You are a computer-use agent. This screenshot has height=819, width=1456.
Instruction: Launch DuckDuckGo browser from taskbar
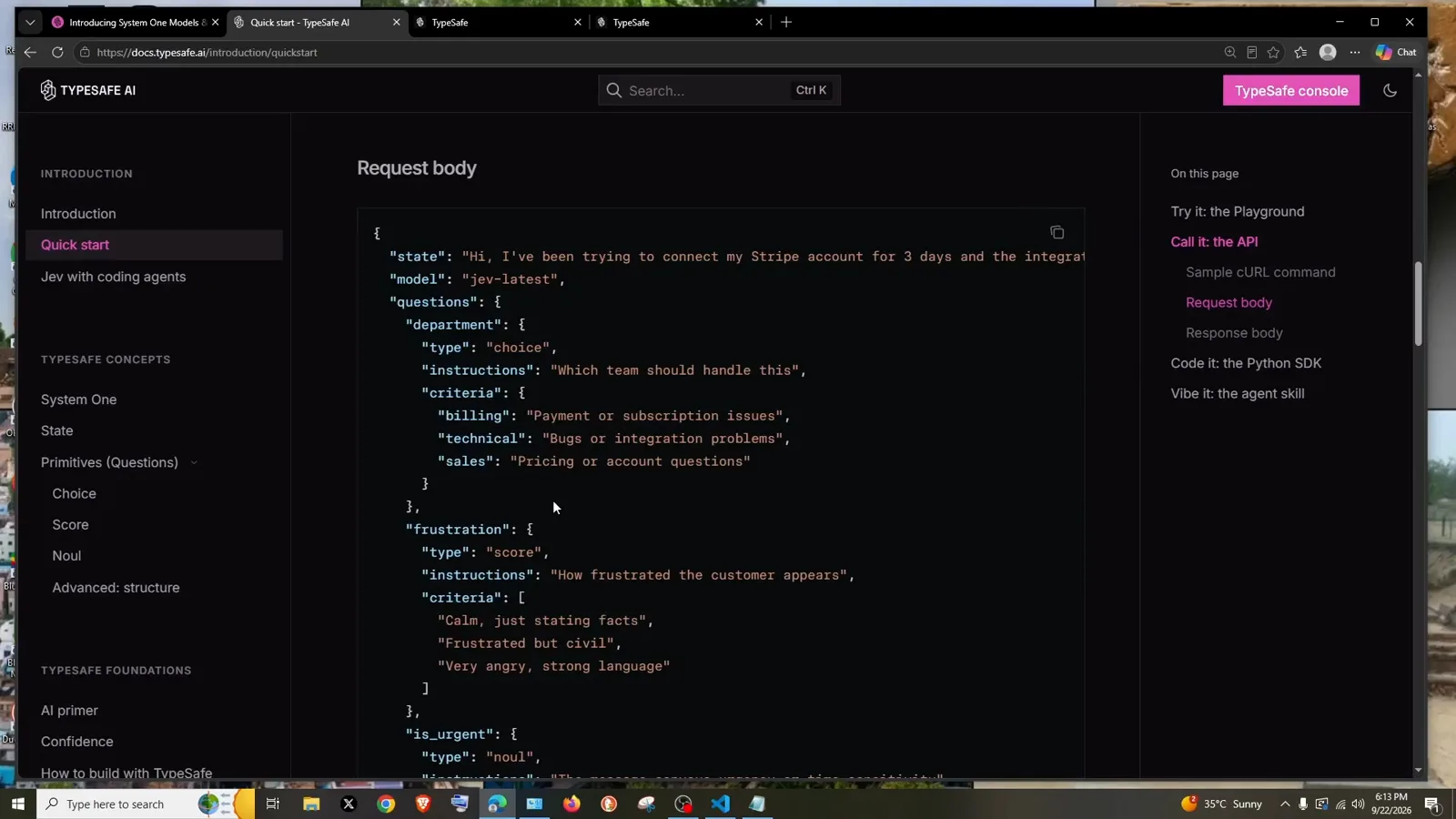609,804
